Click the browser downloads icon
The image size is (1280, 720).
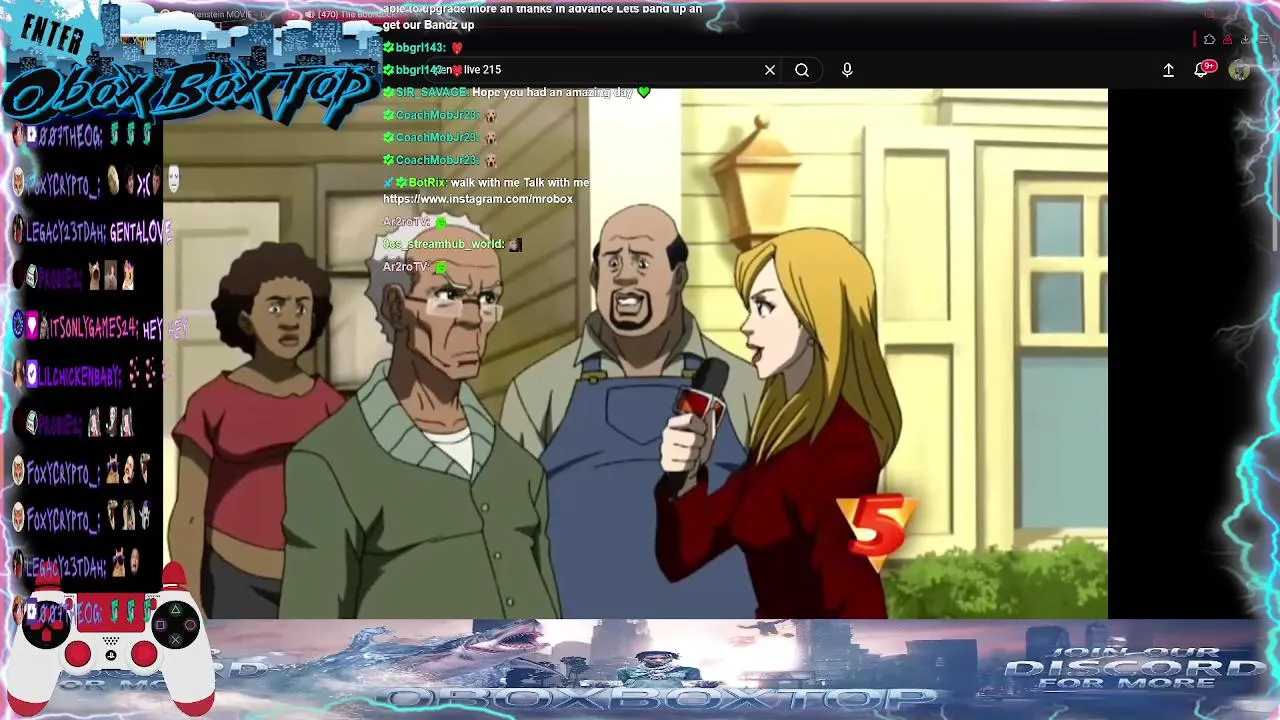coord(1245,40)
